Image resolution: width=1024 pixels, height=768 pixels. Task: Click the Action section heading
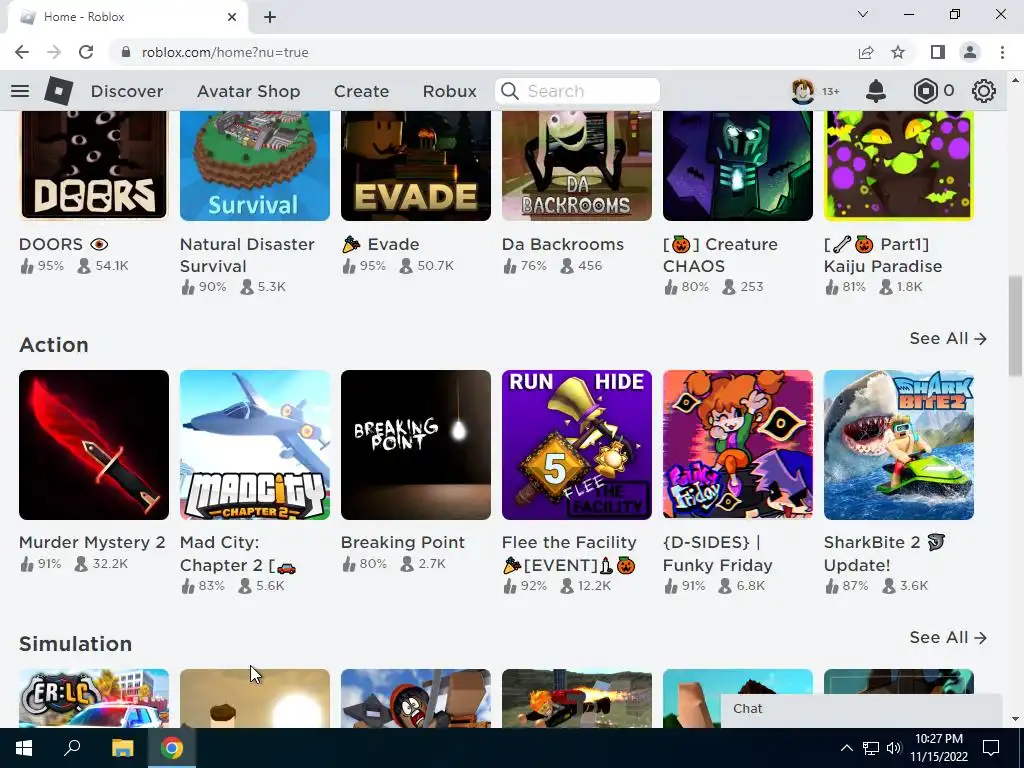pos(54,344)
